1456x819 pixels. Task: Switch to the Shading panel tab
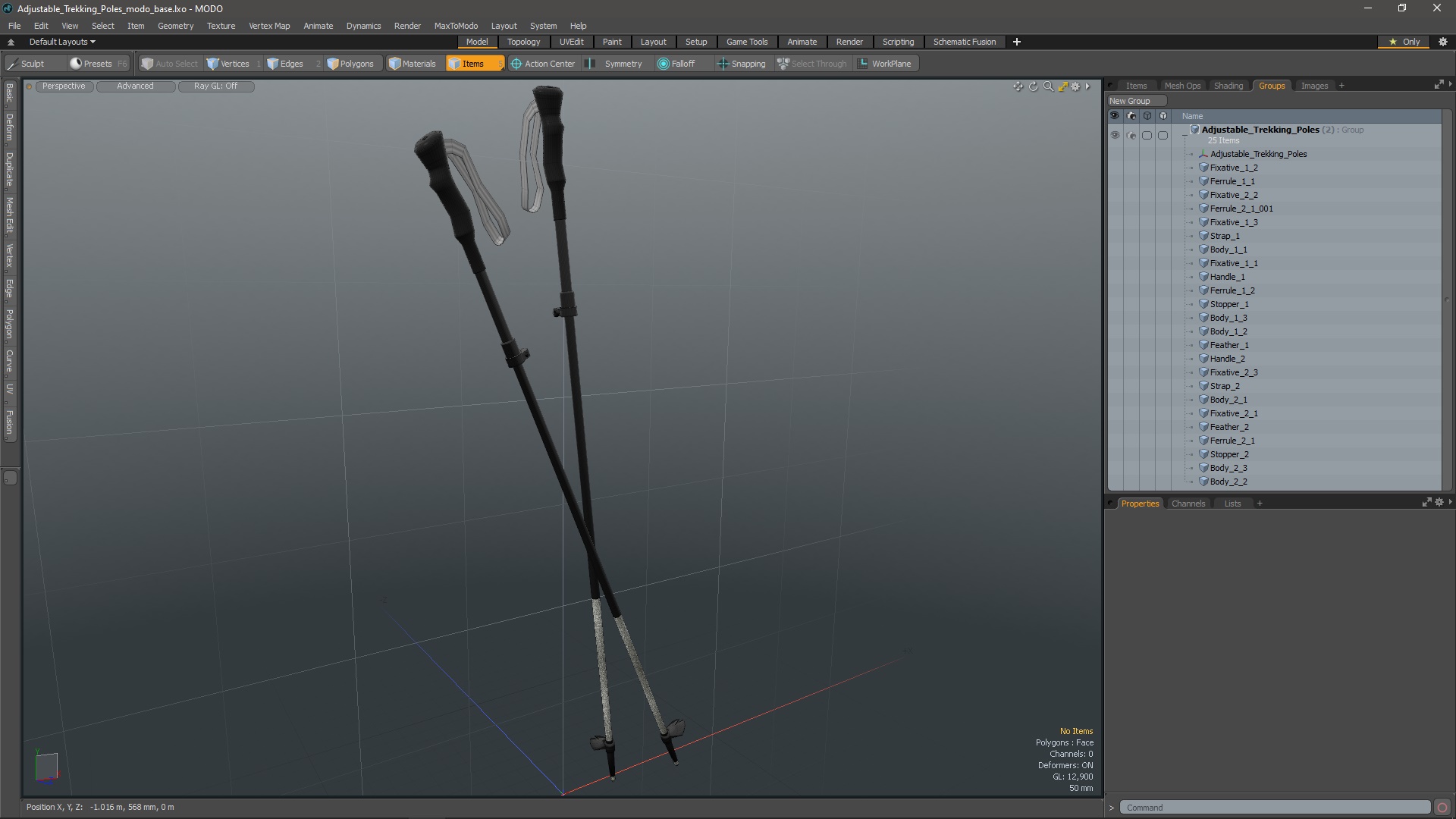1228,86
